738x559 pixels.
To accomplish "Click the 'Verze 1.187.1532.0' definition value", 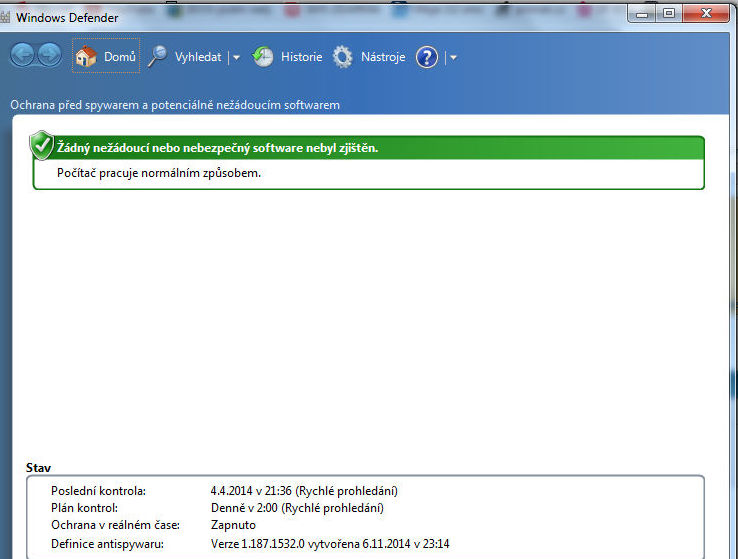I will tap(330, 544).
